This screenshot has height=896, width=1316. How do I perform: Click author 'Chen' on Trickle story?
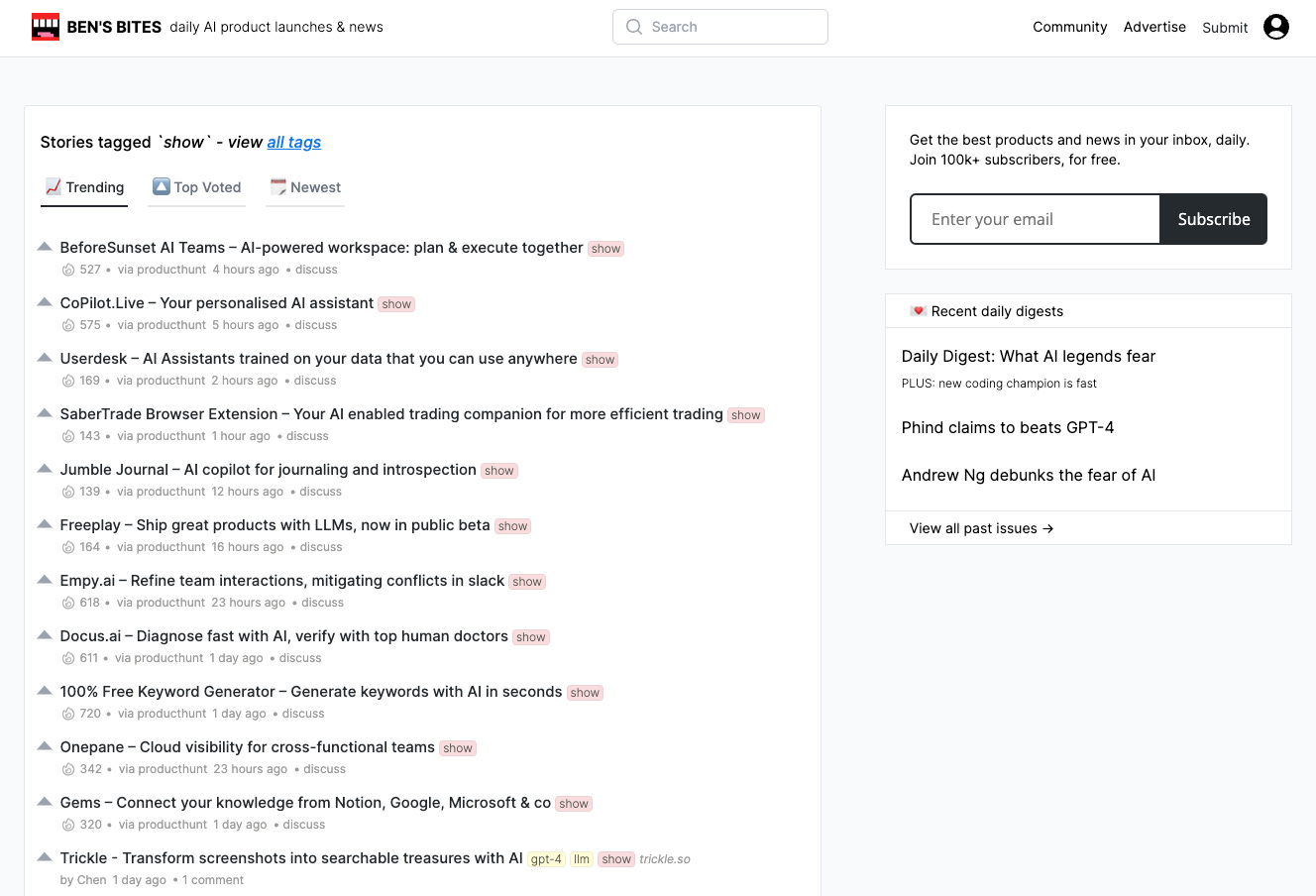click(91, 880)
